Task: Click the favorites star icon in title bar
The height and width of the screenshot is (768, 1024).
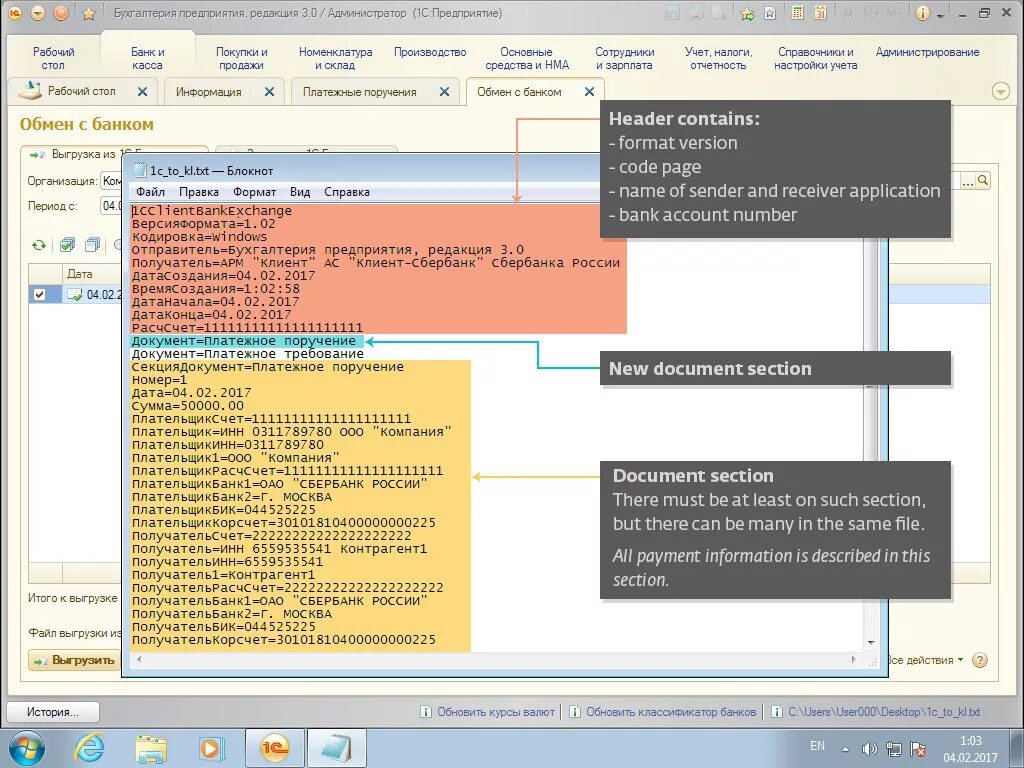Action: coord(89,14)
